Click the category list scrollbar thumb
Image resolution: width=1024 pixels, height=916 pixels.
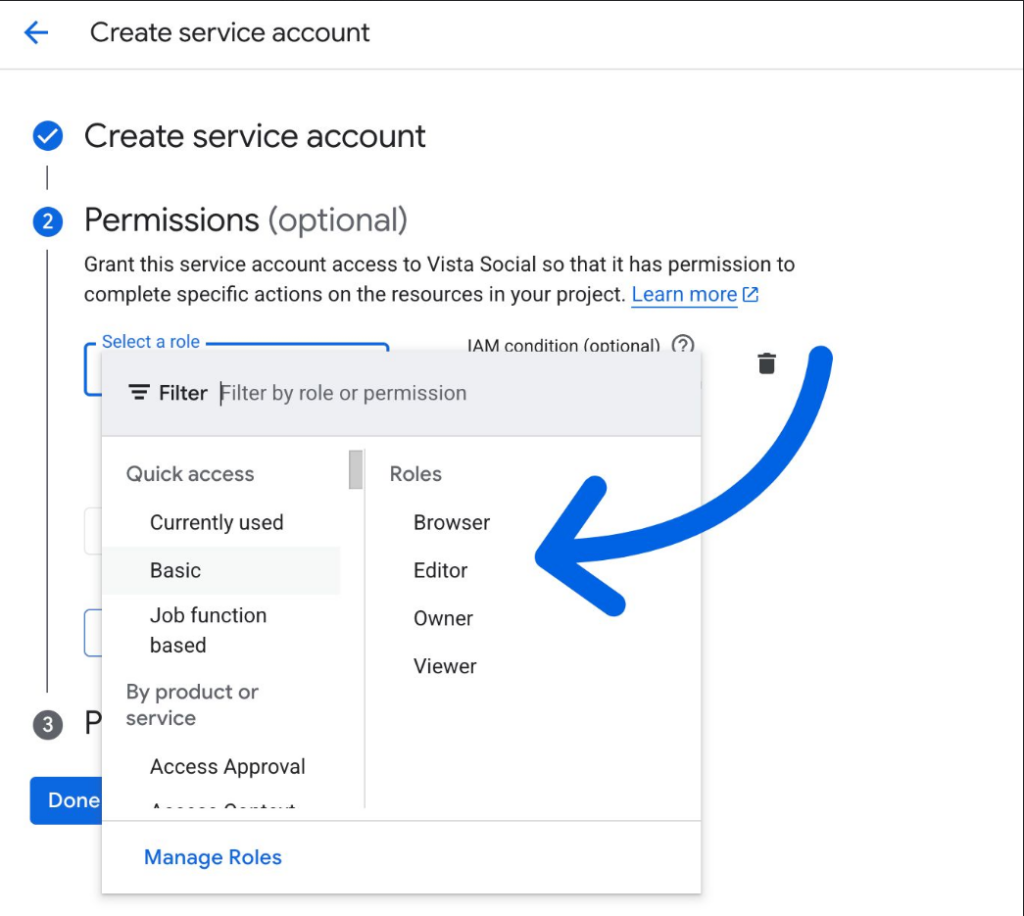tap(355, 470)
